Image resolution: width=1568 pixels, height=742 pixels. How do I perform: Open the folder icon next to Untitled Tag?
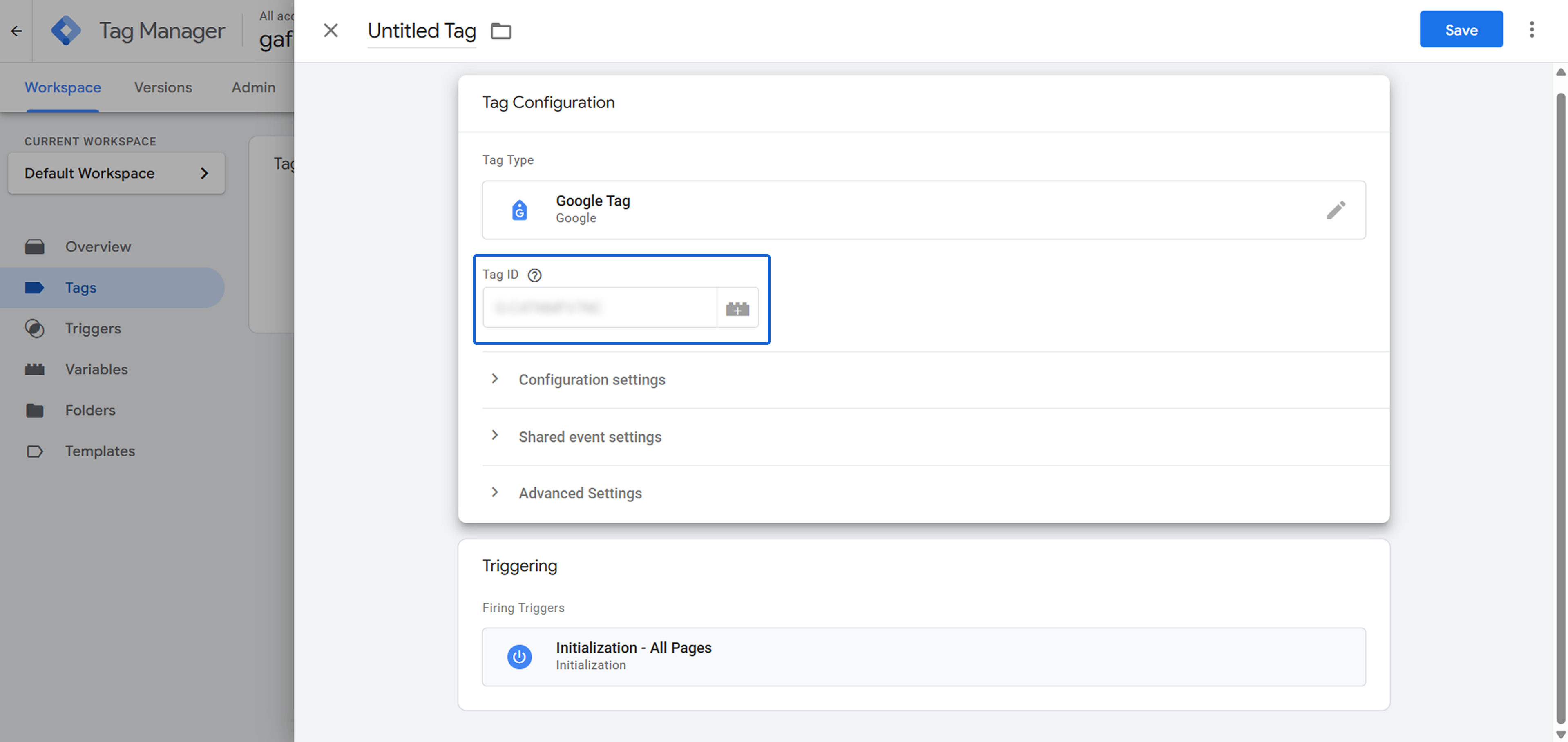(501, 30)
